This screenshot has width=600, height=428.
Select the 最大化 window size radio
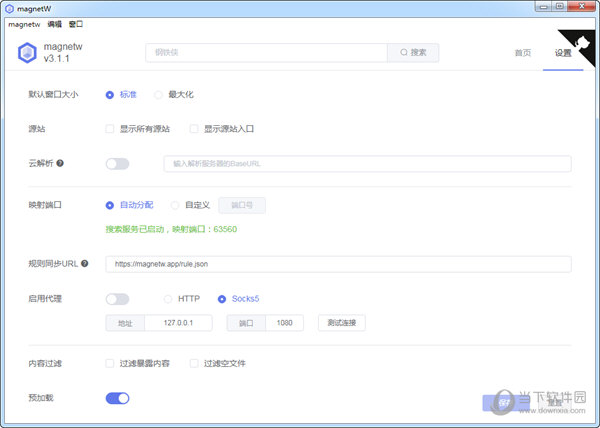tap(158, 95)
